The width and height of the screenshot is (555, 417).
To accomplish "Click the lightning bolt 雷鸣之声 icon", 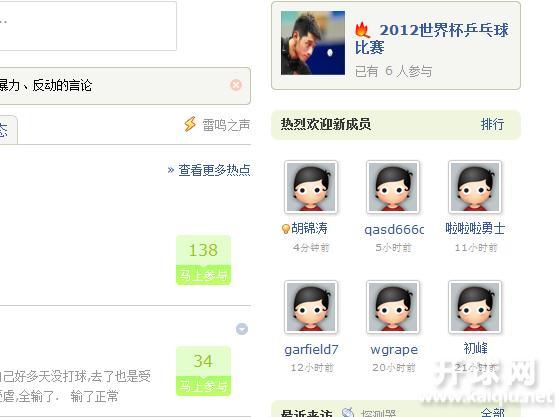I will pyautogui.click(x=190, y=124).
